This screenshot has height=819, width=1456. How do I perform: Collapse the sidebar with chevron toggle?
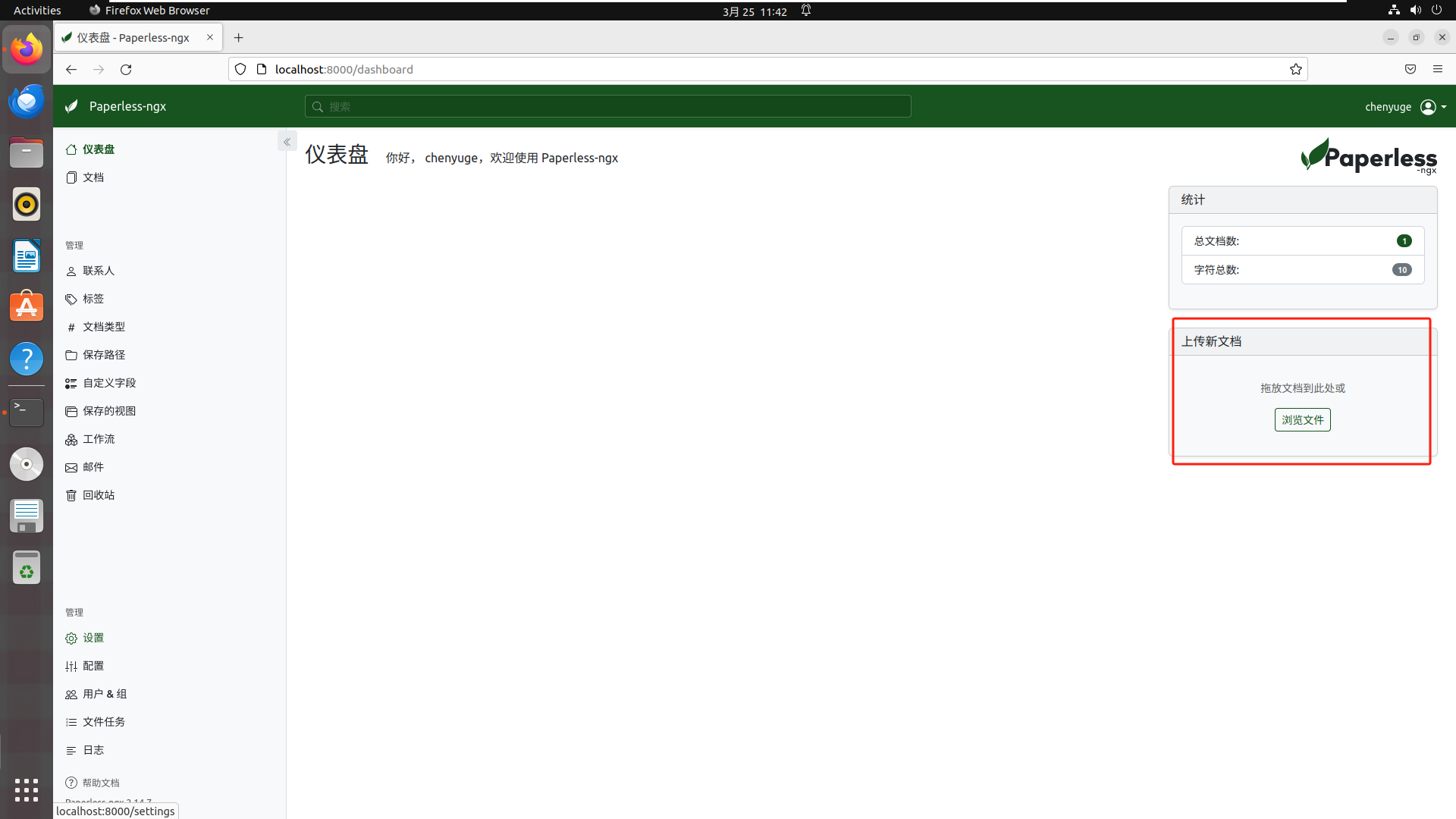[x=287, y=142]
